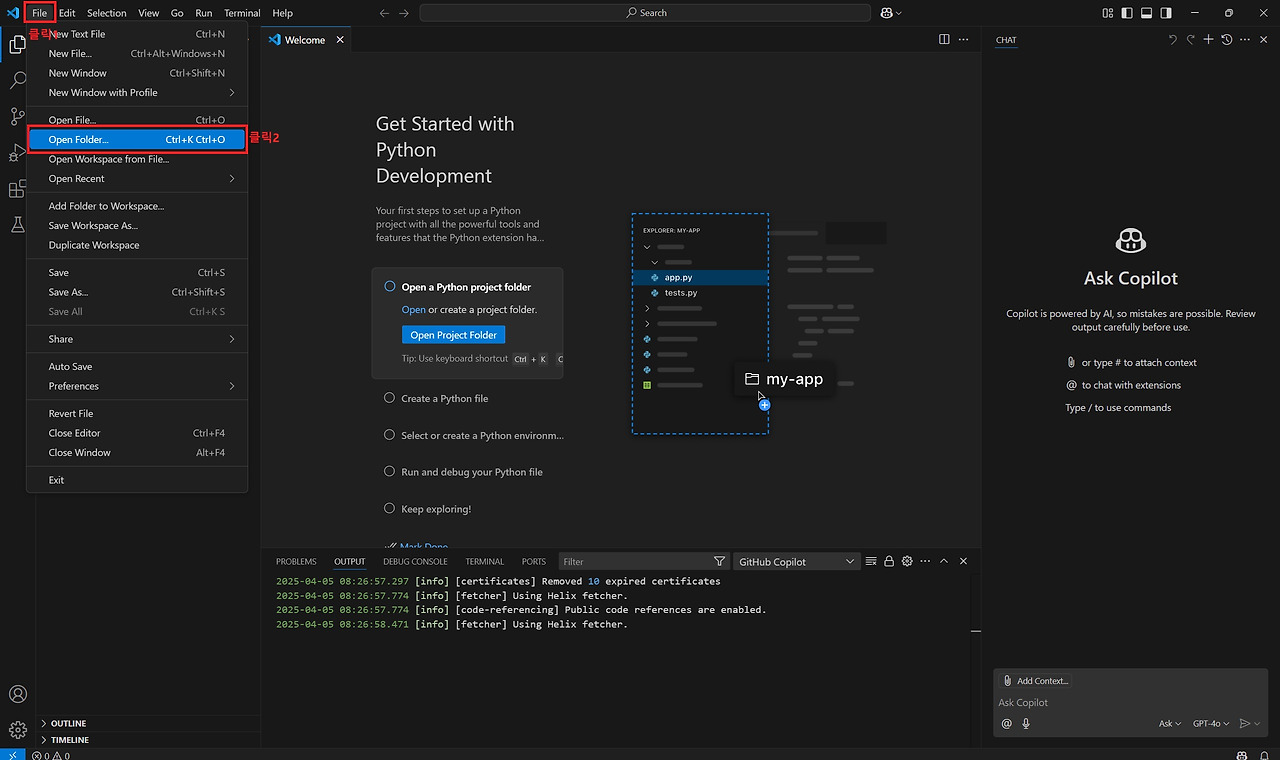Screen dimensions: 1280x760
Task: Clear the Output panel with the clear icon
Action: coord(870,561)
